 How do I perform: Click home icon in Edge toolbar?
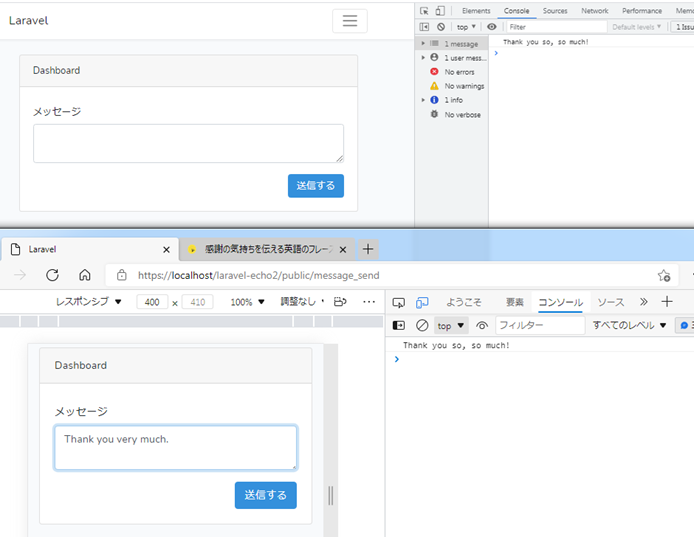pos(85,275)
